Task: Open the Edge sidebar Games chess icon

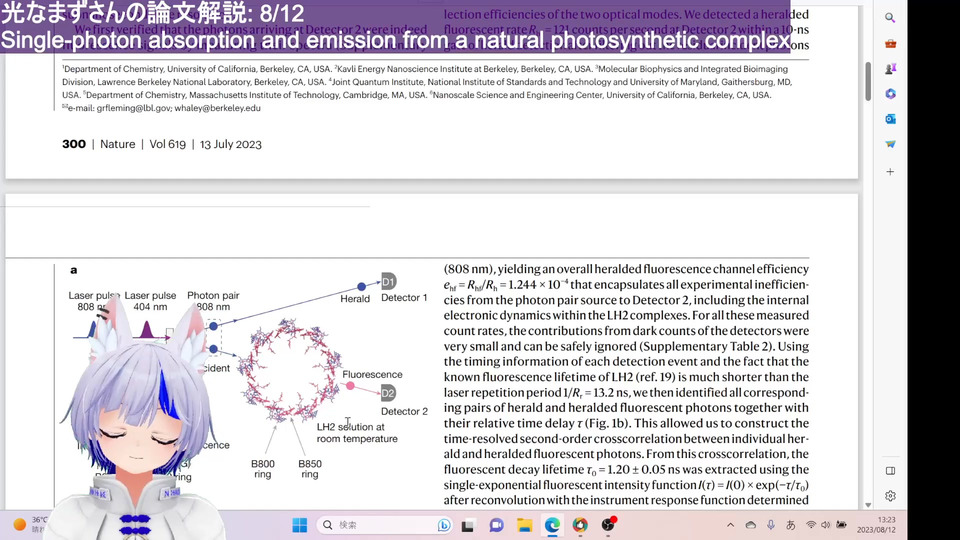Action: point(890,69)
